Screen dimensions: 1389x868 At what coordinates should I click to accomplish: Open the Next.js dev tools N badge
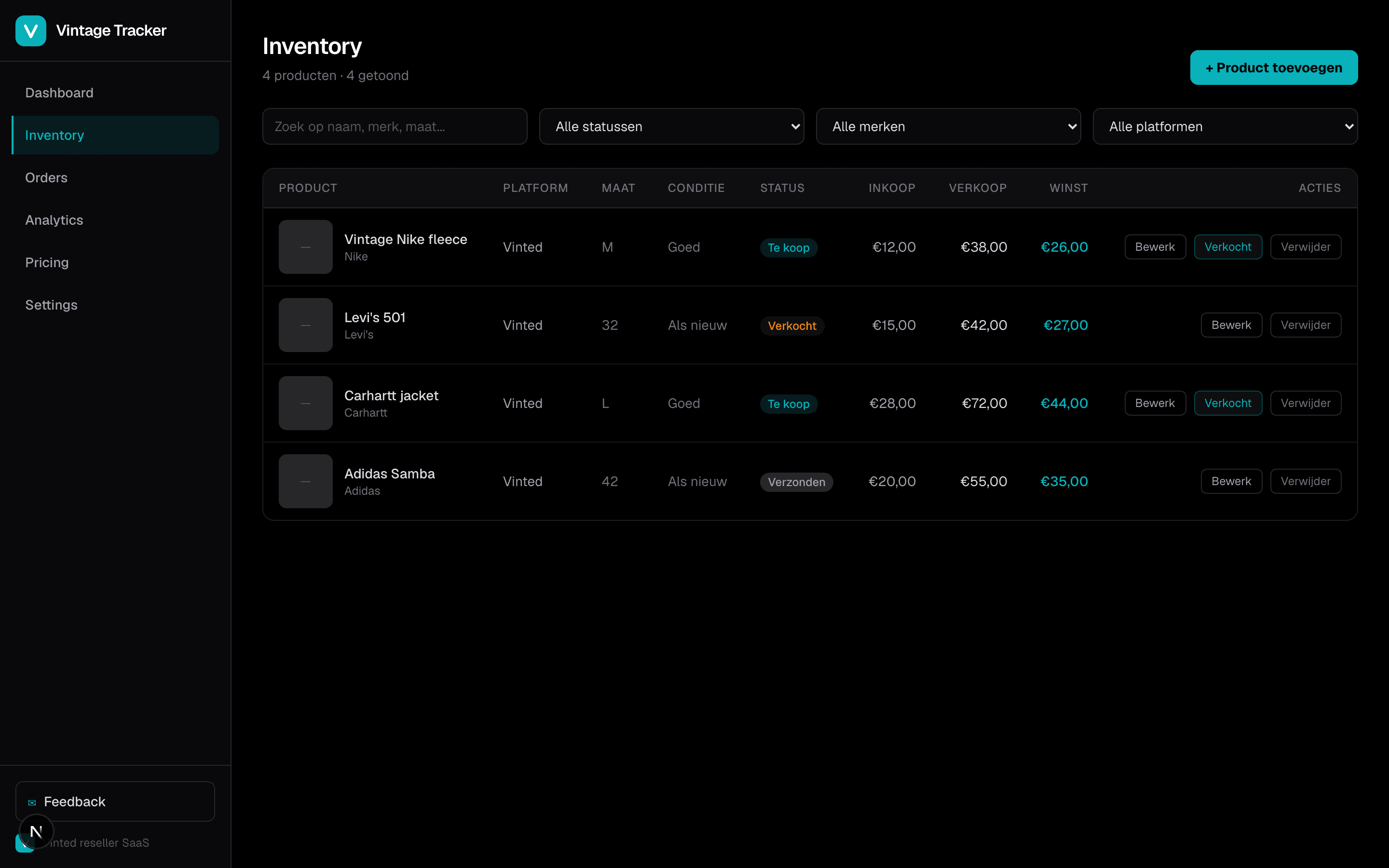coord(36,831)
